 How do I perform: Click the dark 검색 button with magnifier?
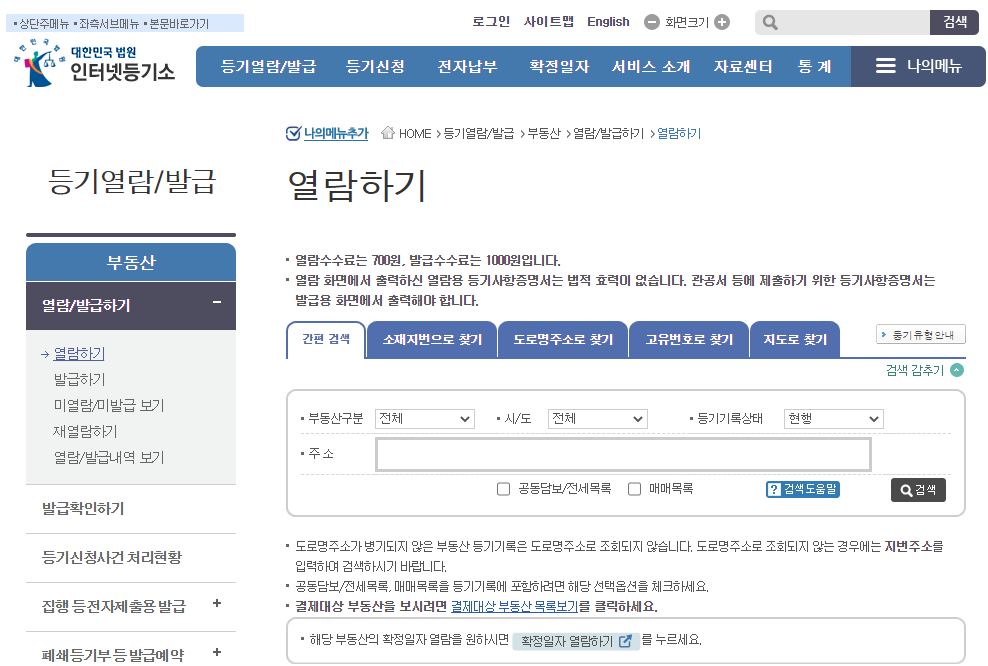[x=918, y=490]
